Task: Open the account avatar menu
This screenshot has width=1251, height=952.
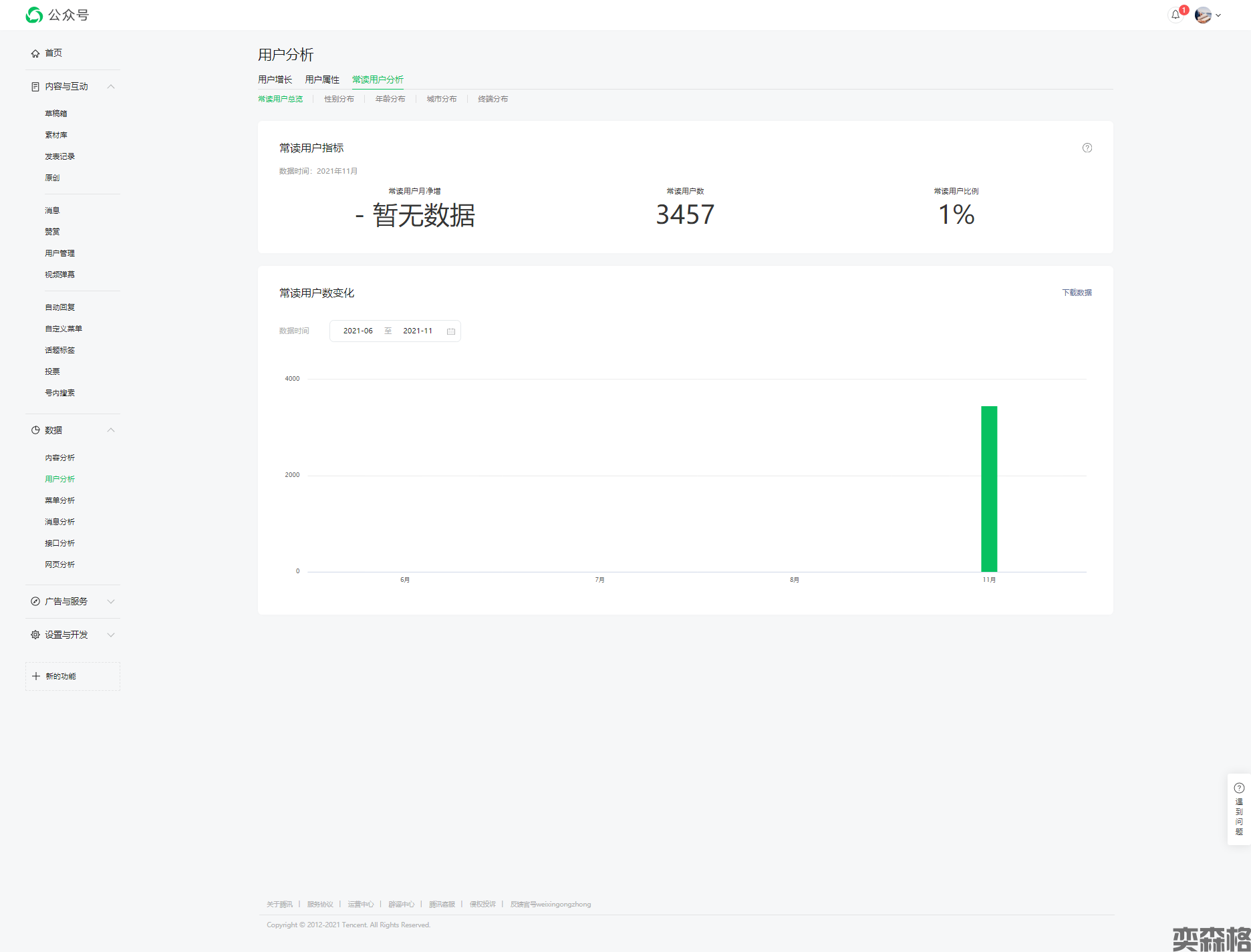Action: tap(1204, 15)
